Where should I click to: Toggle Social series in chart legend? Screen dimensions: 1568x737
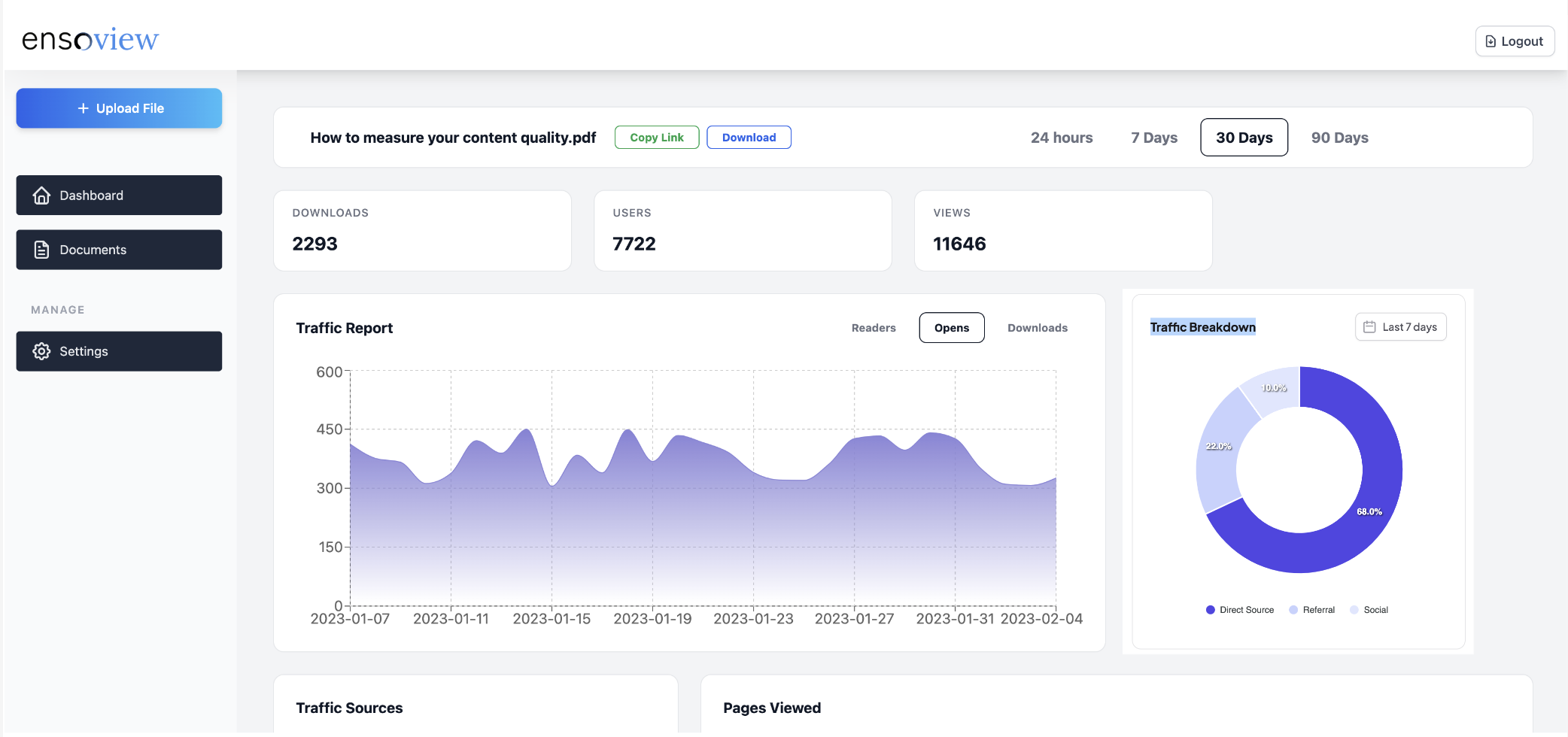(x=1369, y=610)
